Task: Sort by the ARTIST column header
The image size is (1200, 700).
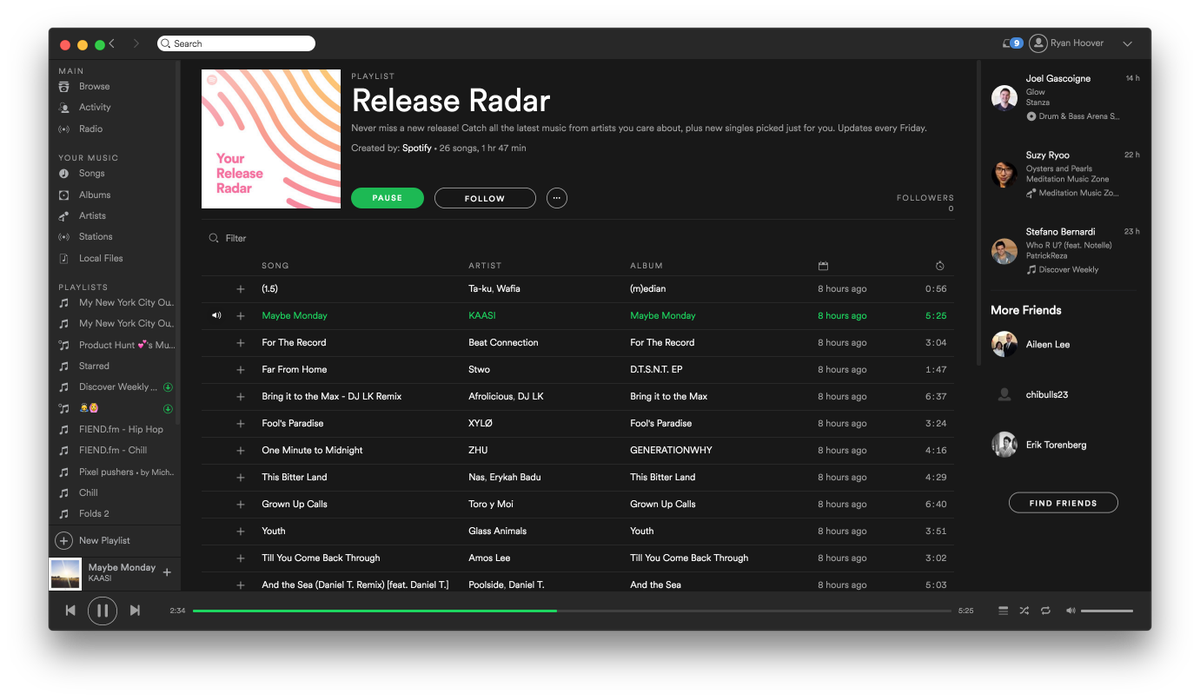Action: (484, 266)
